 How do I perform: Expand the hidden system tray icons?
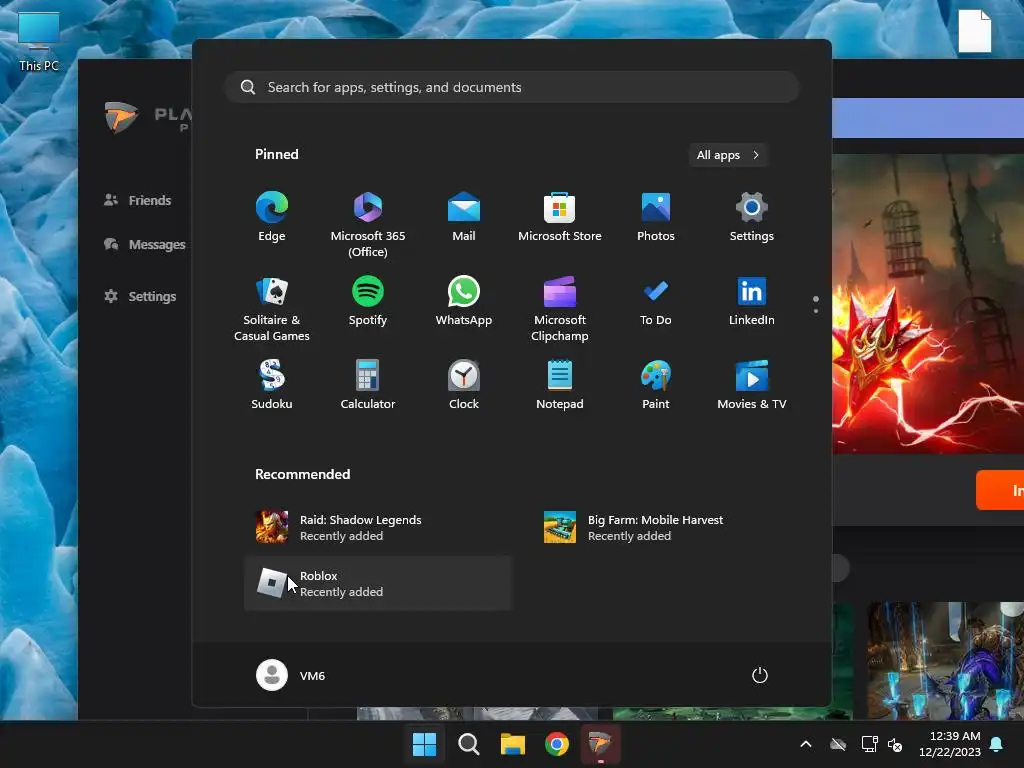click(x=806, y=744)
